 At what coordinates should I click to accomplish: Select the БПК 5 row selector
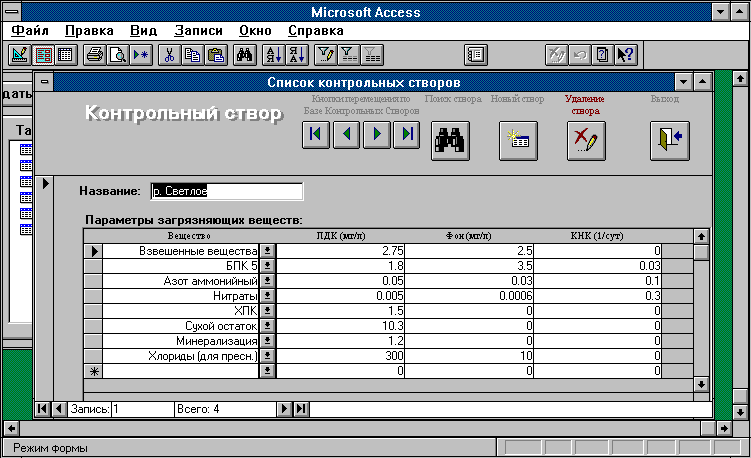[93, 266]
